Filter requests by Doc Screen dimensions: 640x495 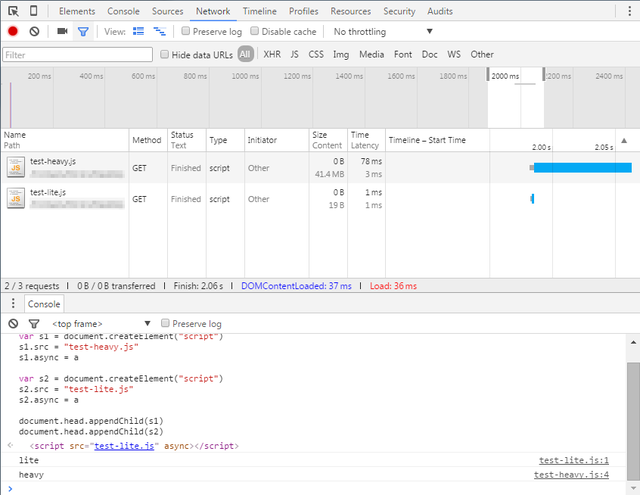click(429, 54)
